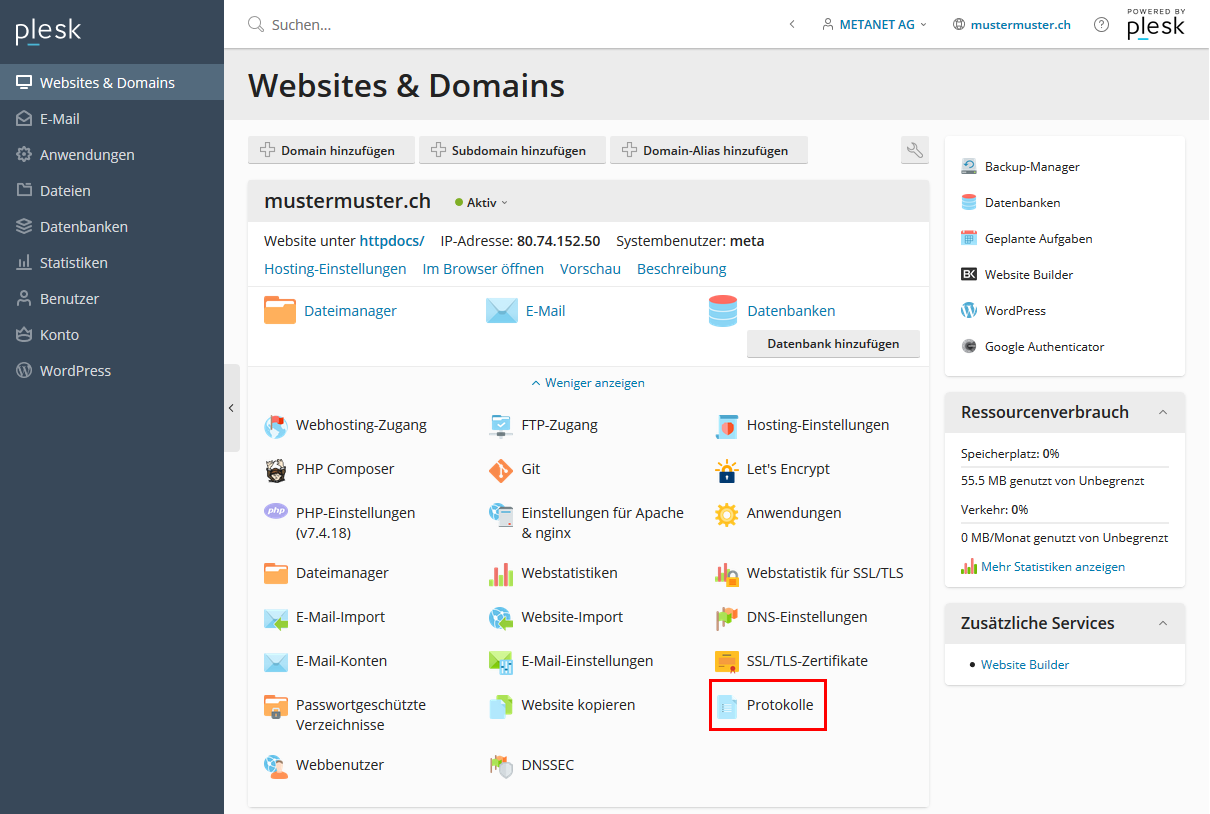The width and height of the screenshot is (1210, 814).
Task: Open the Google Authenticator icon
Action: pyautogui.click(x=968, y=347)
